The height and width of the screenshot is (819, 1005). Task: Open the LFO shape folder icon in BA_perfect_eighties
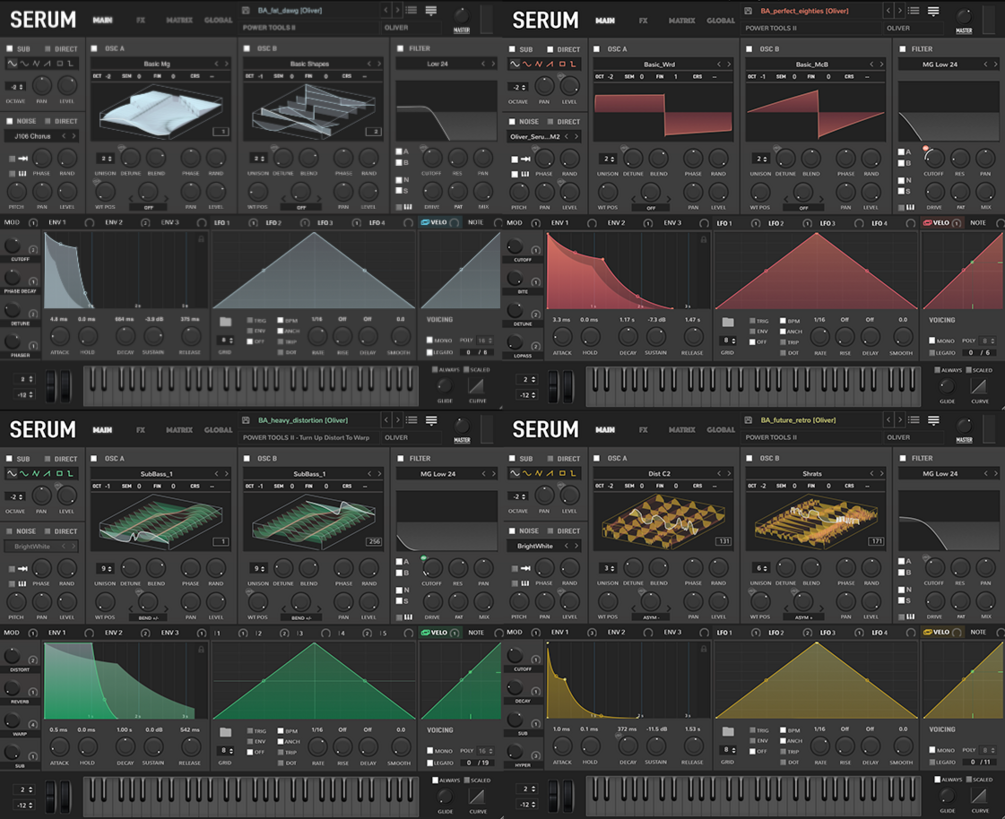[727, 322]
